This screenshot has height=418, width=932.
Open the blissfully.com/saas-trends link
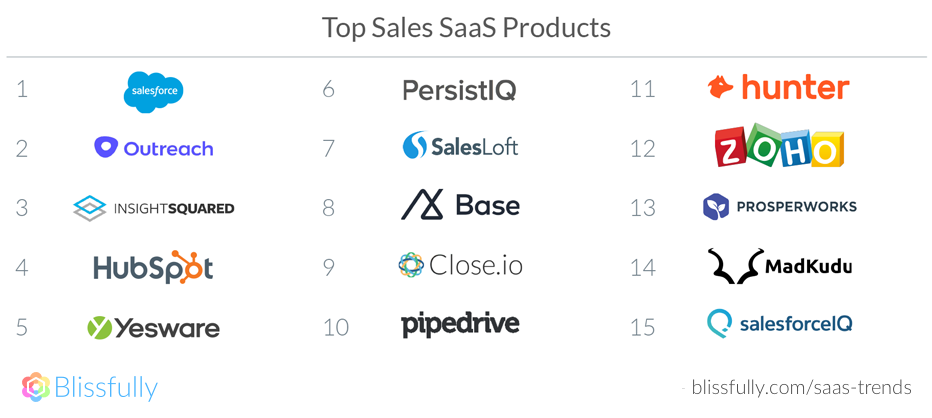click(801, 388)
